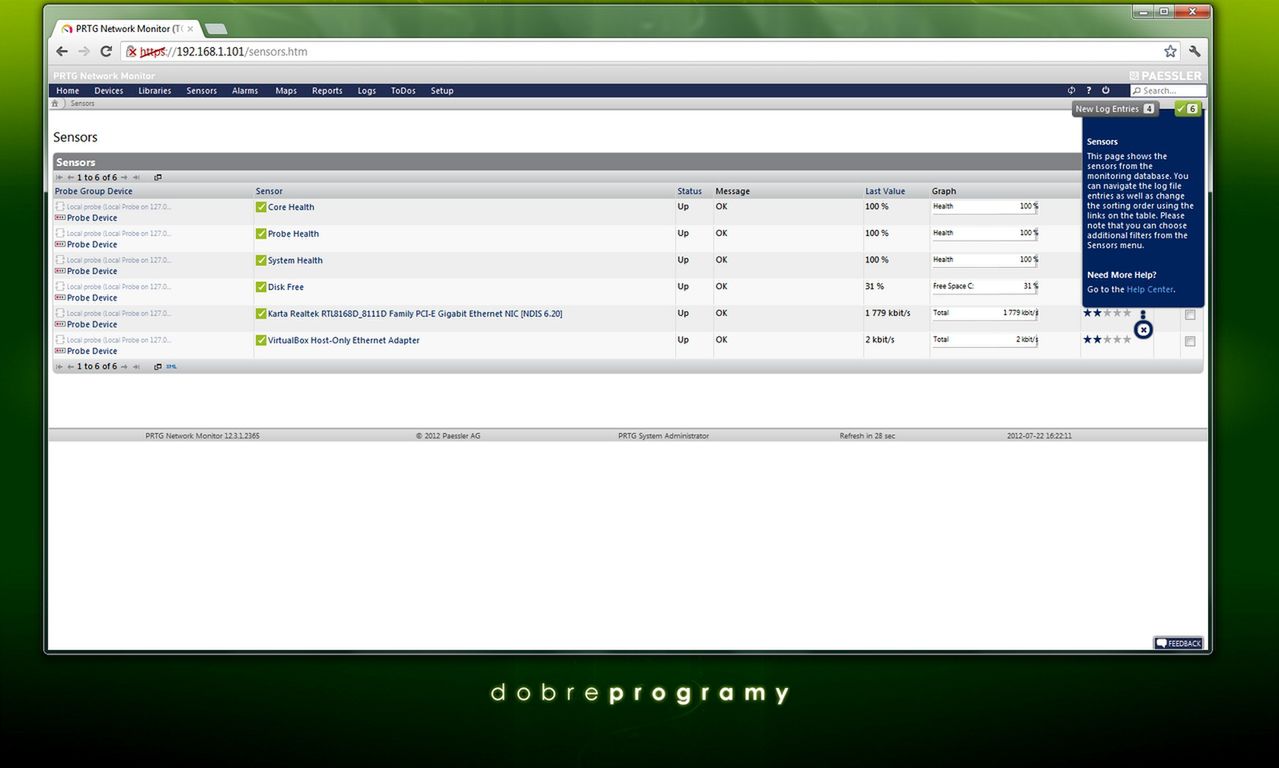Image resolution: width=1279 pixels, height=768 pixels.
Task: Open the window popup icon in top pager
Action: click(x=158, y=177)
